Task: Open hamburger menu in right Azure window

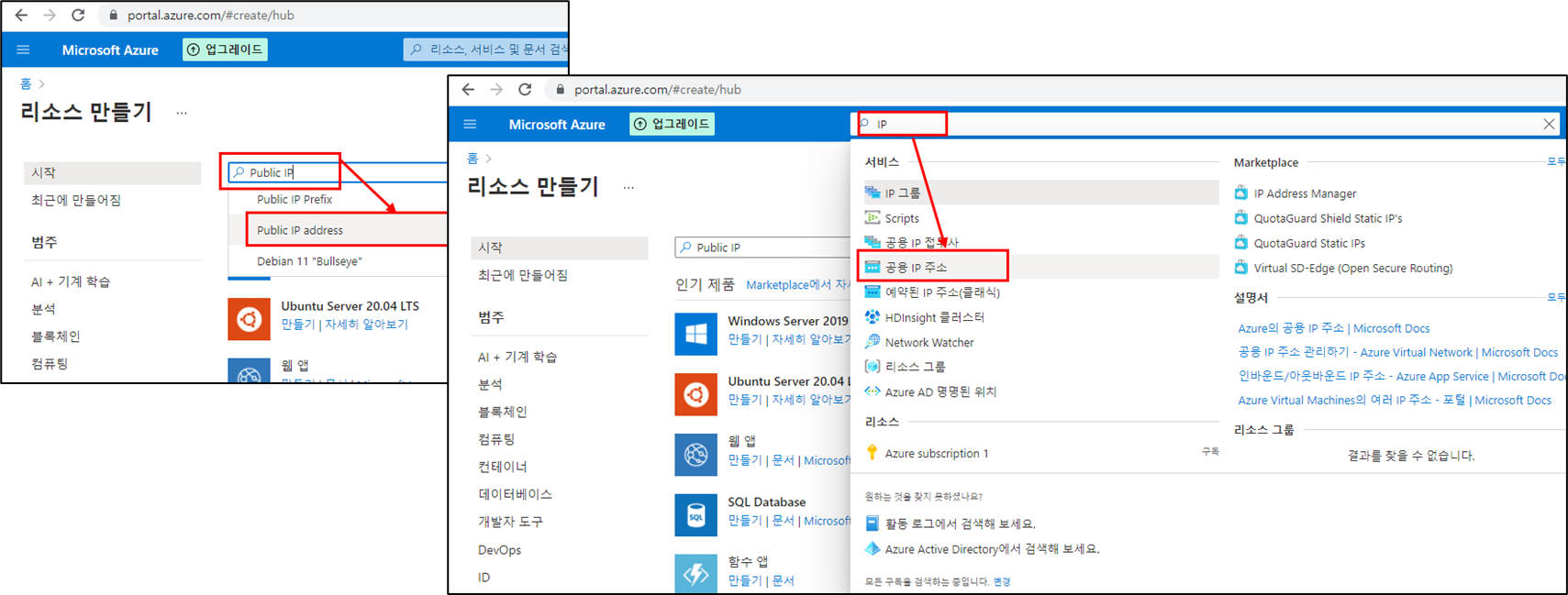Action: pos(470,124)
